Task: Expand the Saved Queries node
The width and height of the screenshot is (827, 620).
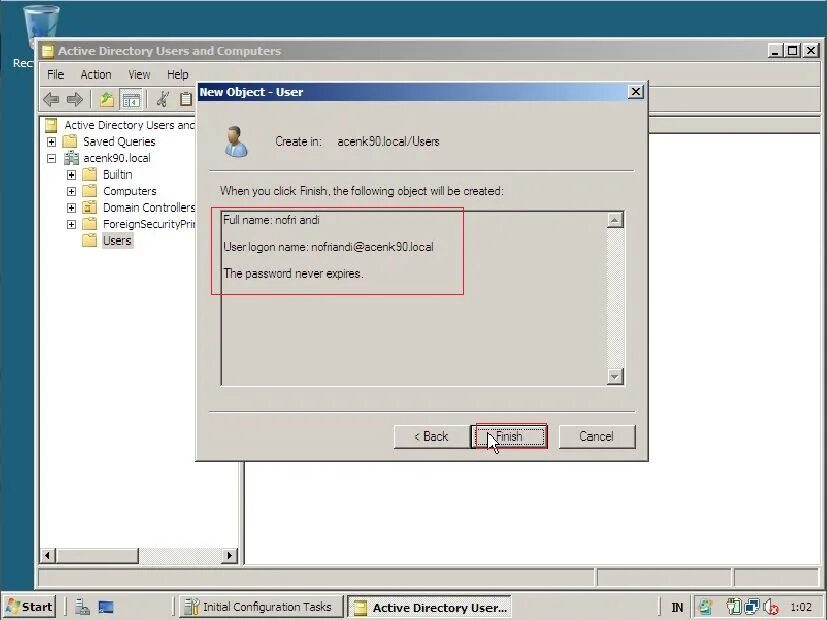Action: (51, 141)
